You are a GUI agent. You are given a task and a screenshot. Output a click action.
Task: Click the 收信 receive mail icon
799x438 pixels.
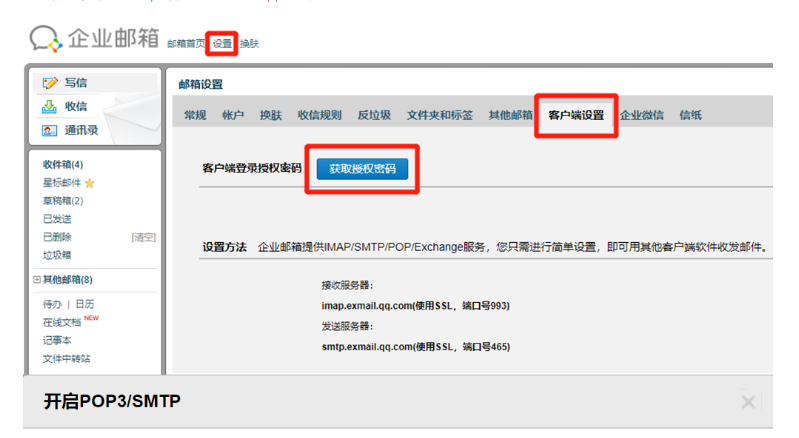tap(49, 106)
